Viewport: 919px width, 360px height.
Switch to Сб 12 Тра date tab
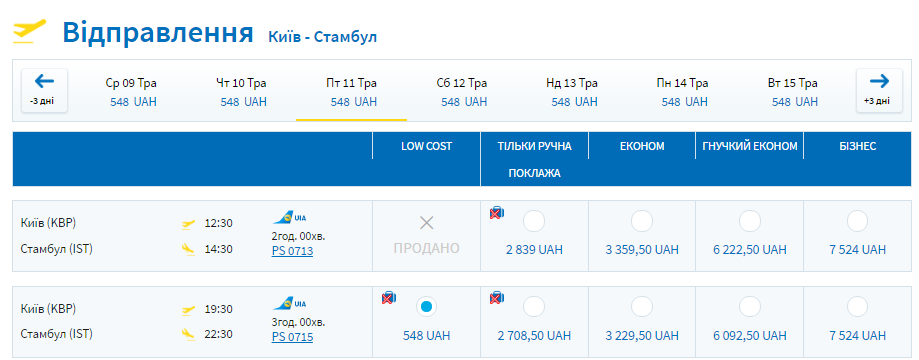click(462, 92)
